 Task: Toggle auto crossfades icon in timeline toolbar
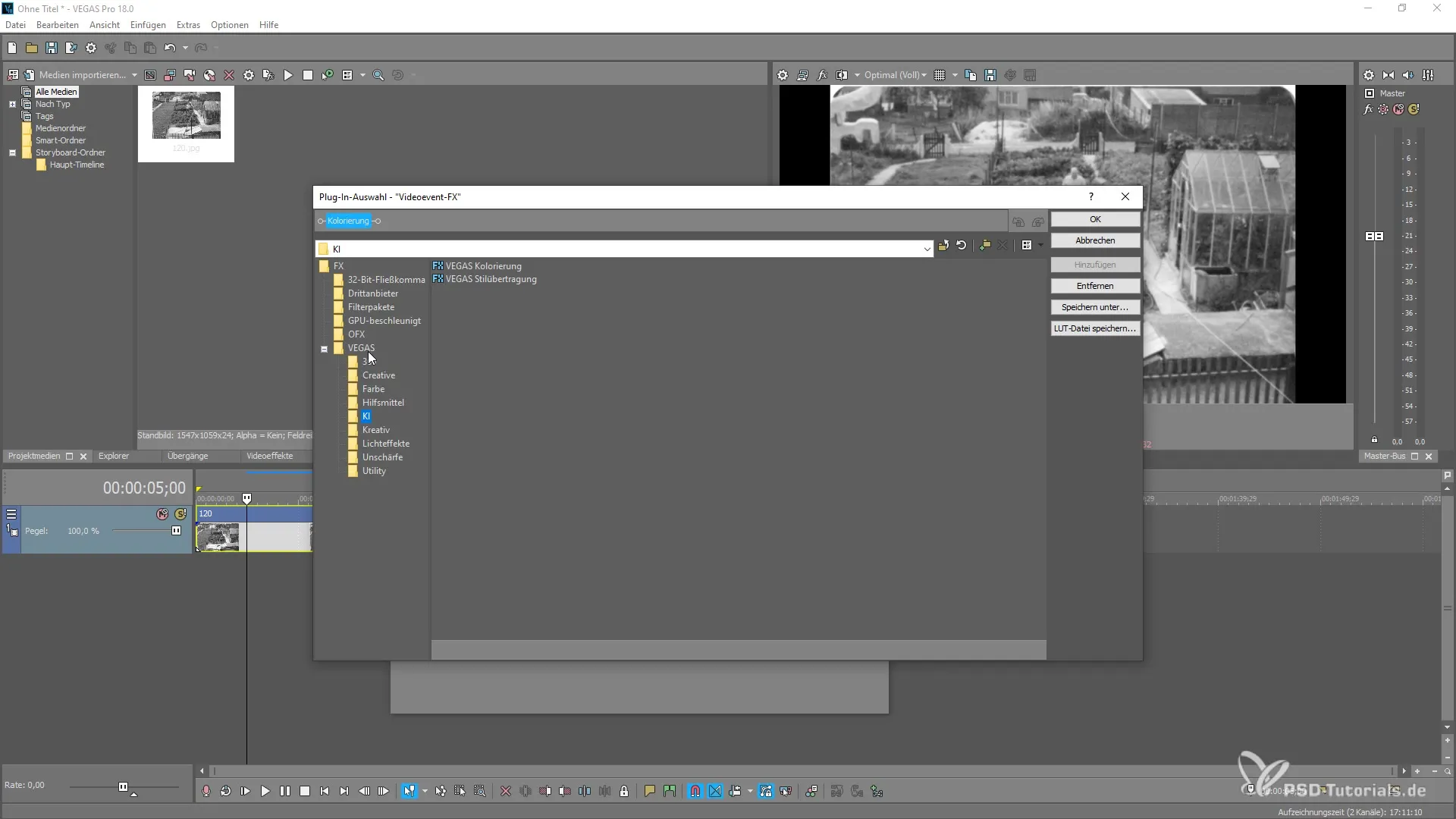pyautogui.click(x=714, y=791)
